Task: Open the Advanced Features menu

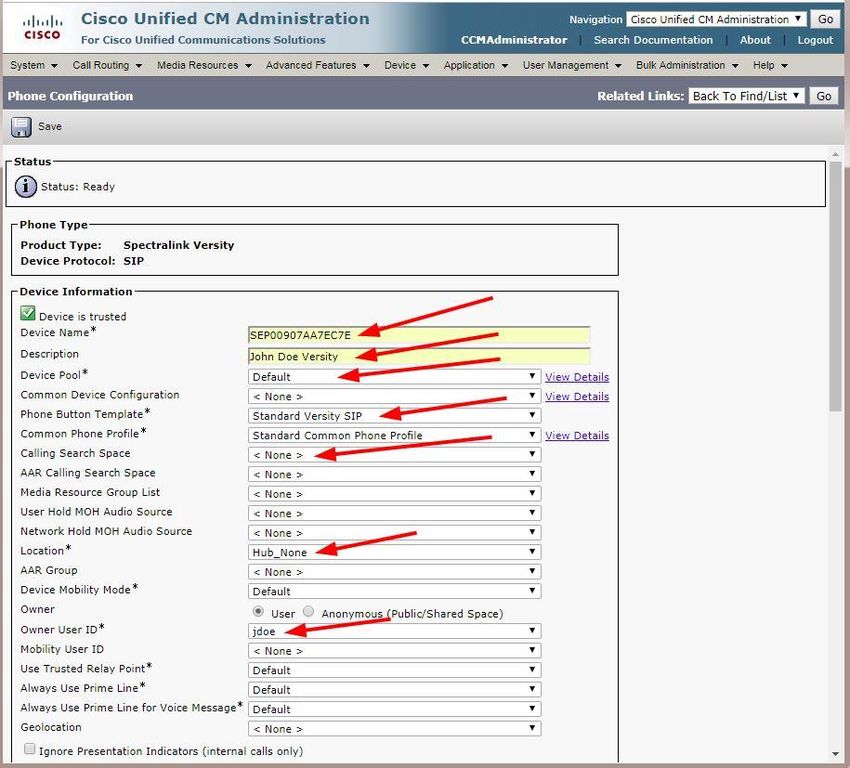Action: [317, 65]
